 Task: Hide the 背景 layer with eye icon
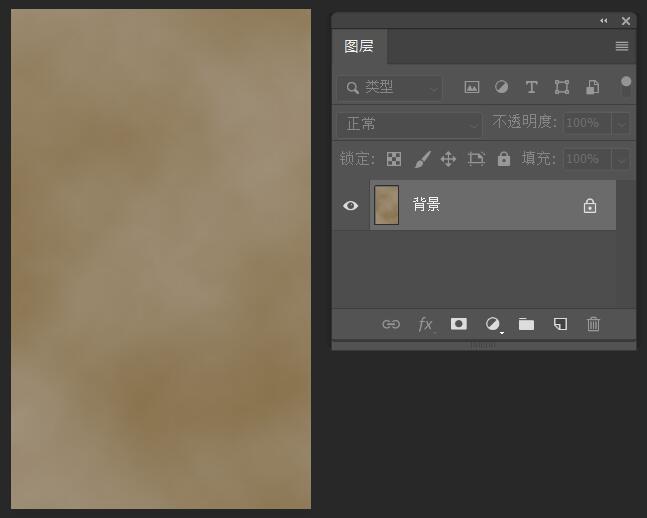coord(350,205)
